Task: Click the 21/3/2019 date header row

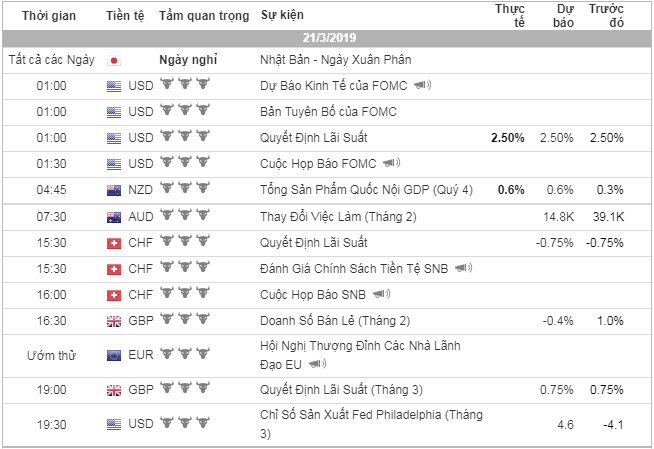Action: tap(327, 38)
